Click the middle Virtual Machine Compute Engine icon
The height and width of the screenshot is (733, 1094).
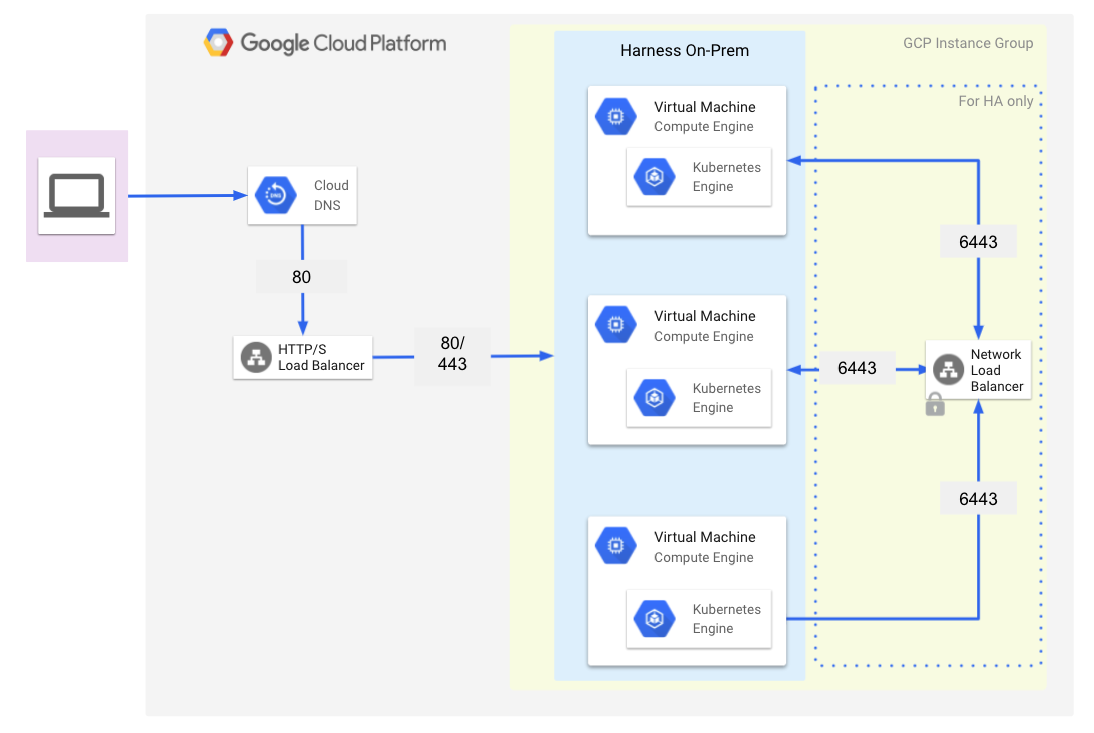pos(615,325)
